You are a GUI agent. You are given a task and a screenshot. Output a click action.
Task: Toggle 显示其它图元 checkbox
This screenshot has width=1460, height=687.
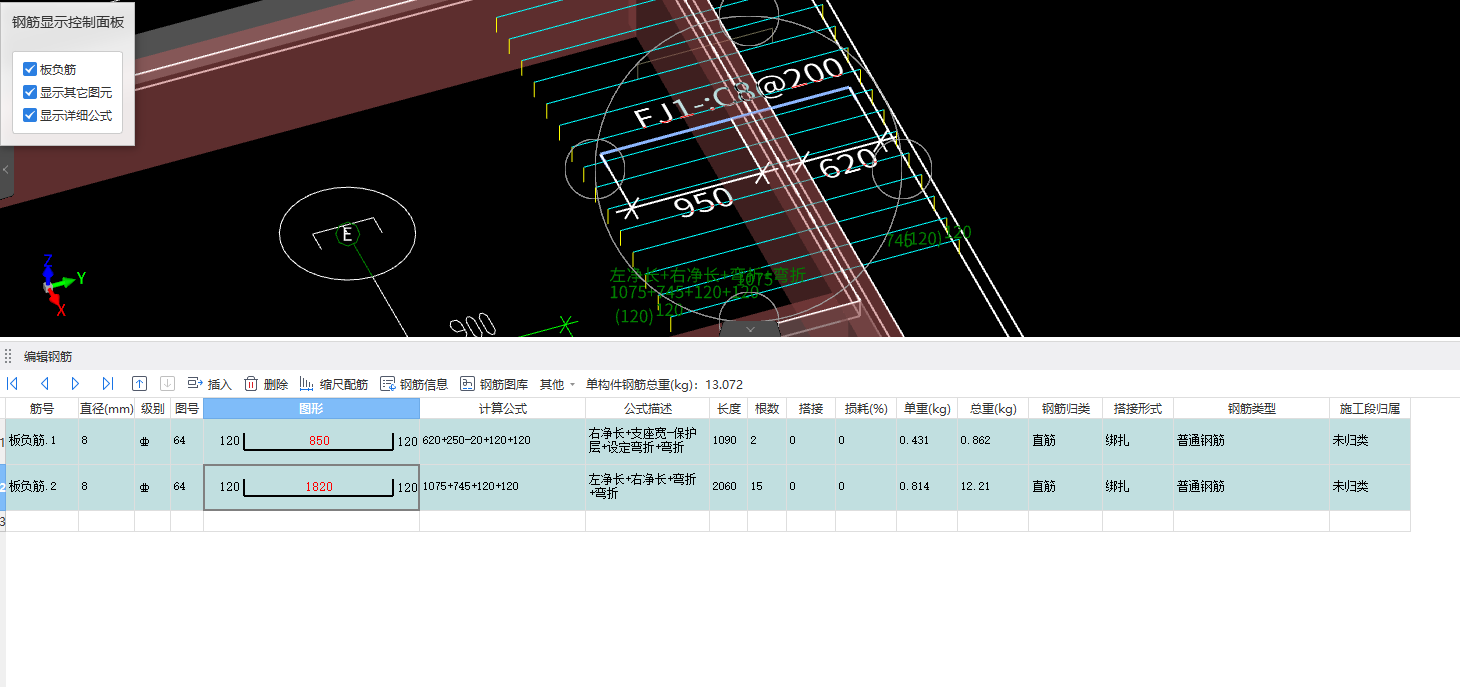pos(30,92)
